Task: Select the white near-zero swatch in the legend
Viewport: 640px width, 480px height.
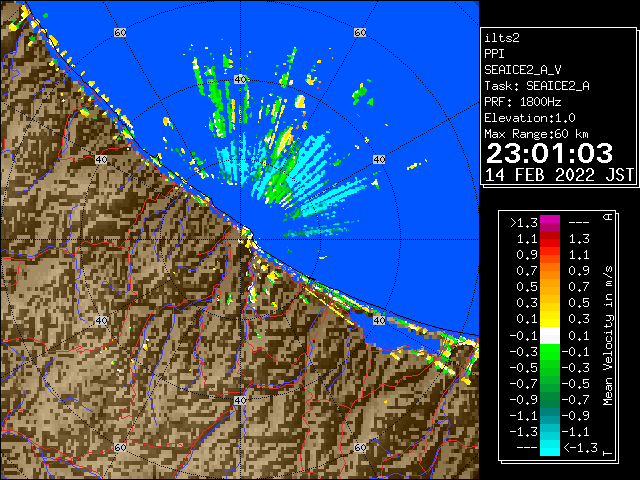Action: pyautogui.click(x=550, y=336)
